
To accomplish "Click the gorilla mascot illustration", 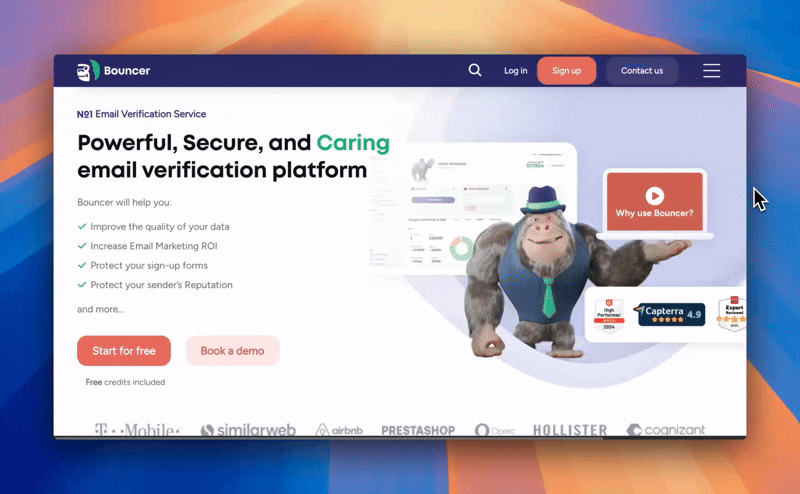I will (548, 273).
